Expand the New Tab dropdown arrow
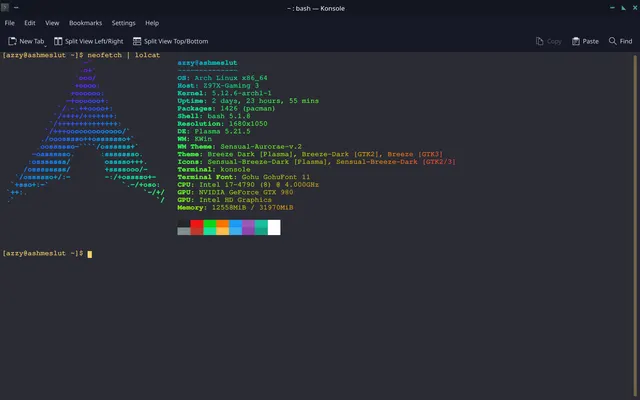Viewport: 640px width, 400px height. (45, 46)
